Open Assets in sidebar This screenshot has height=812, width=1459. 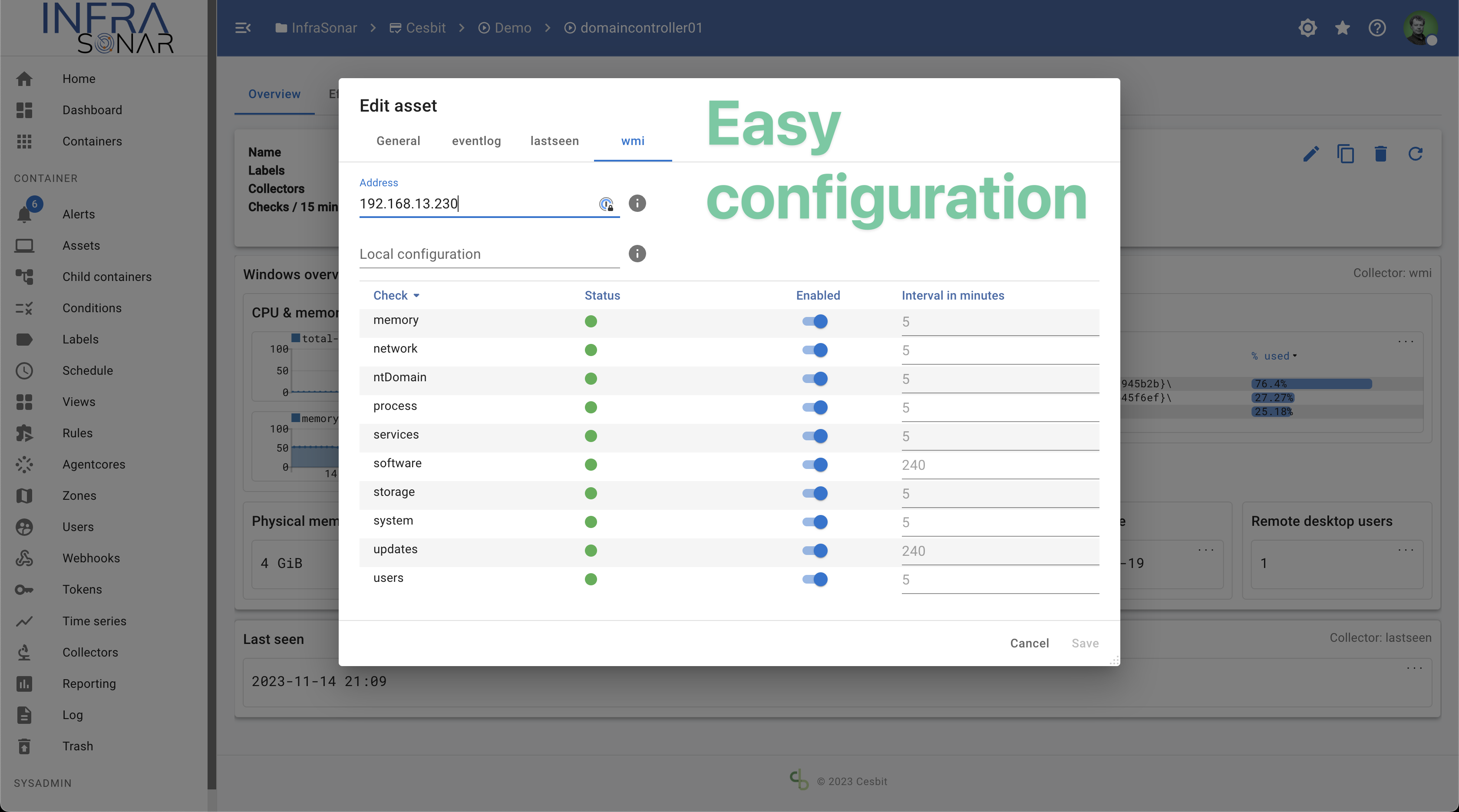81,245
